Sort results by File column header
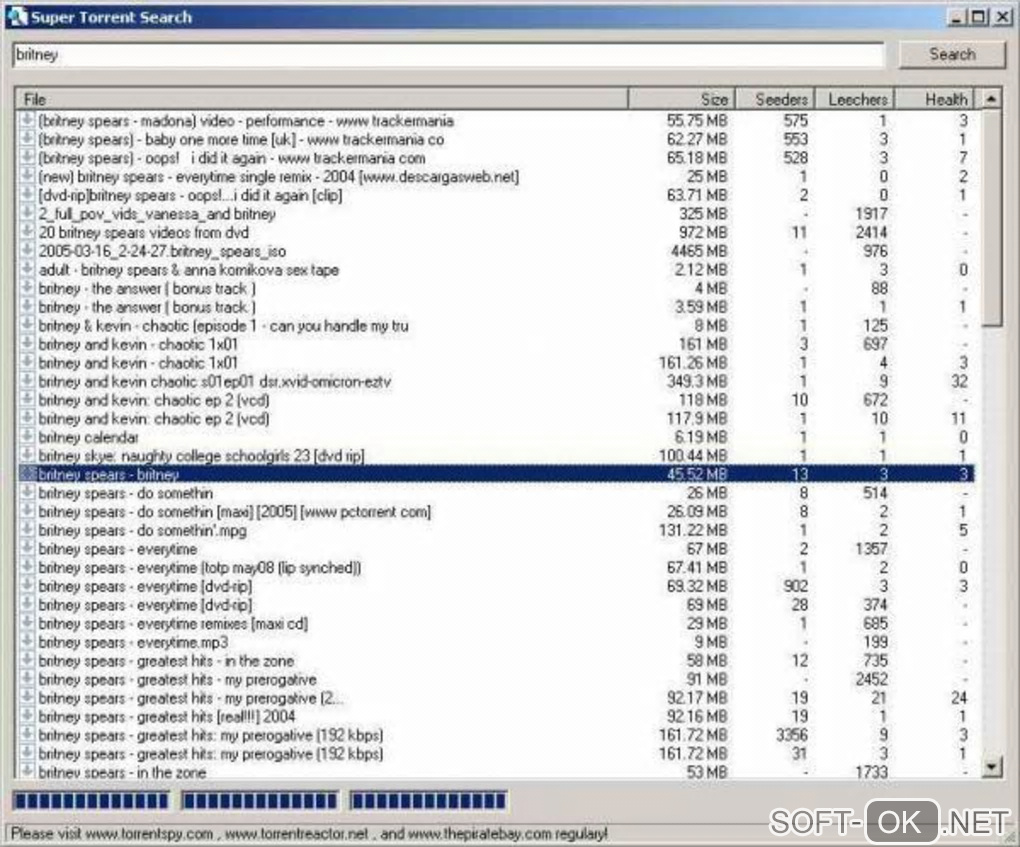Viewport: 1020px width, 847px height. (322, 100)
